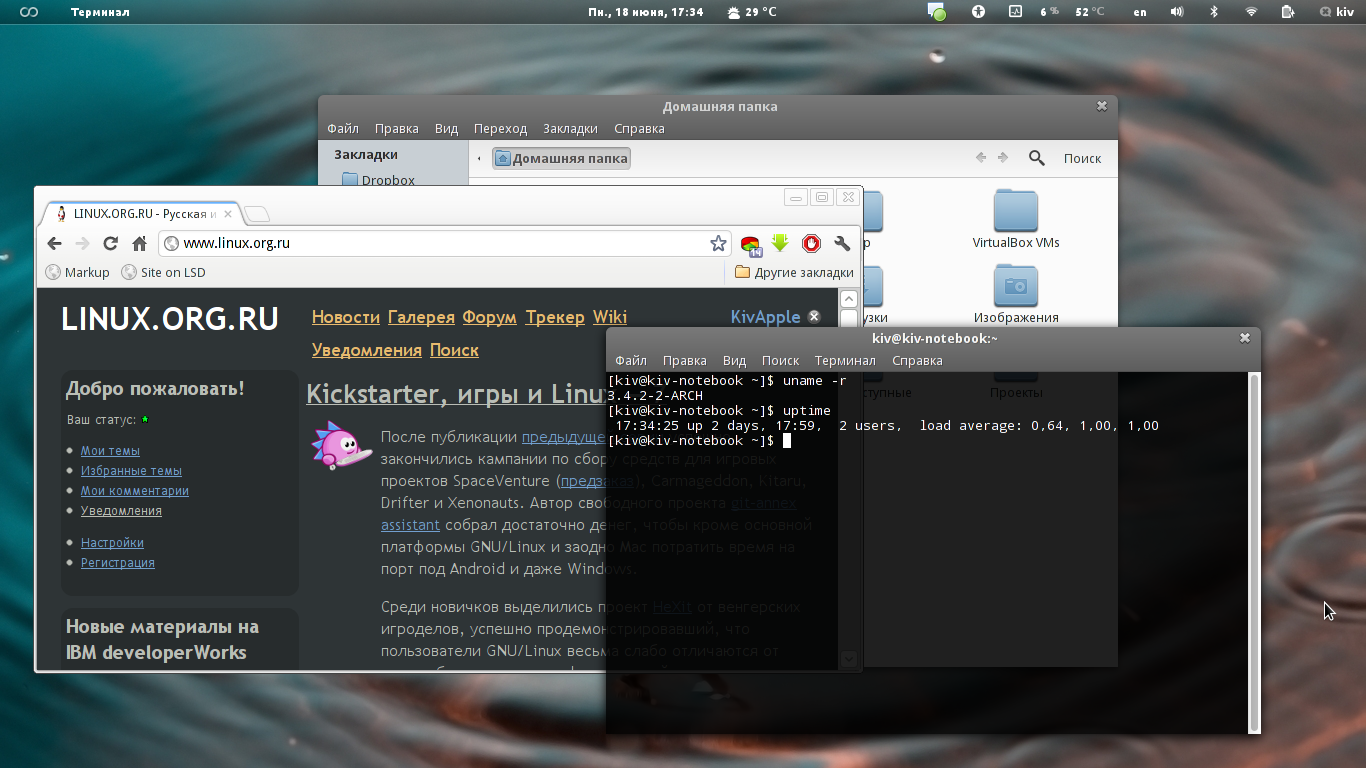
Task: Open the Регистрация link
Action: 118,563
